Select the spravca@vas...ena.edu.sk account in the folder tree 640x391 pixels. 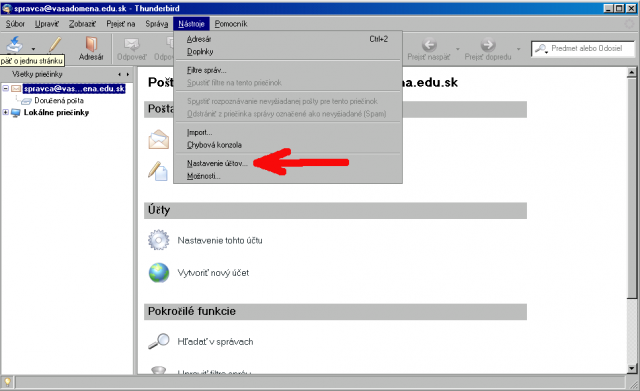coord(74,89)
